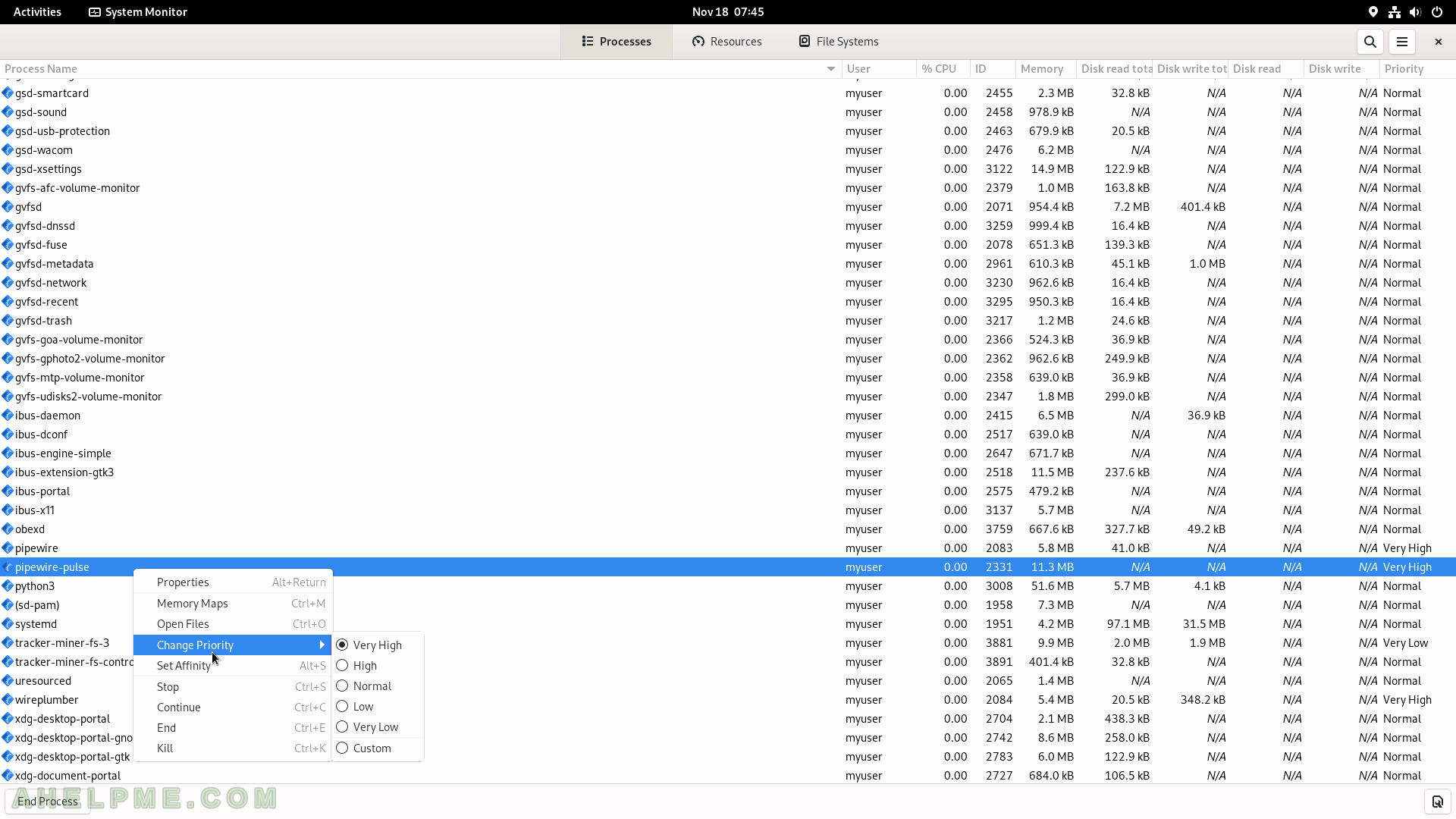Sort by Disk read column
Viewport: 1456px width, 819px height.
(x=1266, y=69)
